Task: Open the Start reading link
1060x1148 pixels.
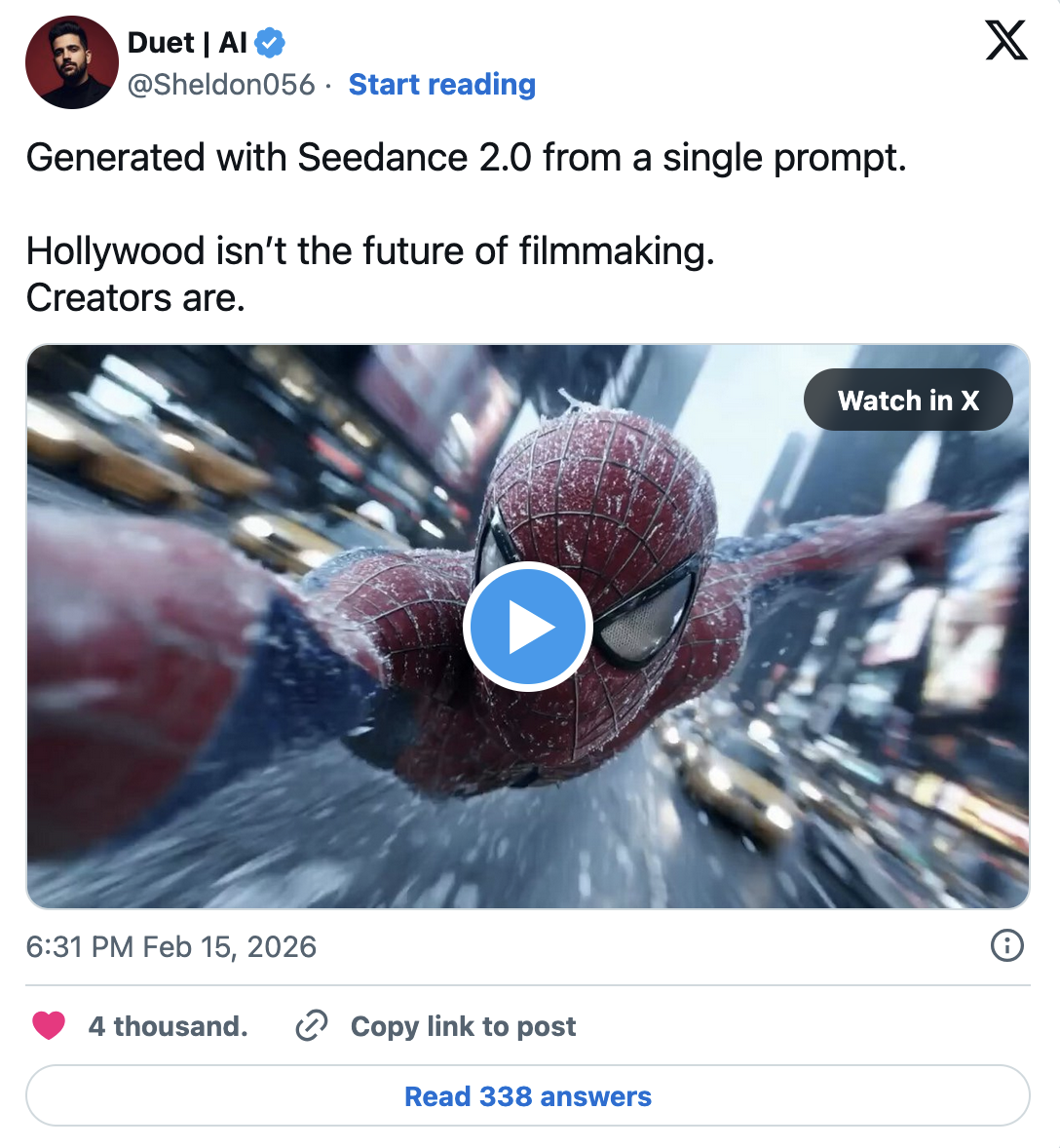Action: pos(441,86)
